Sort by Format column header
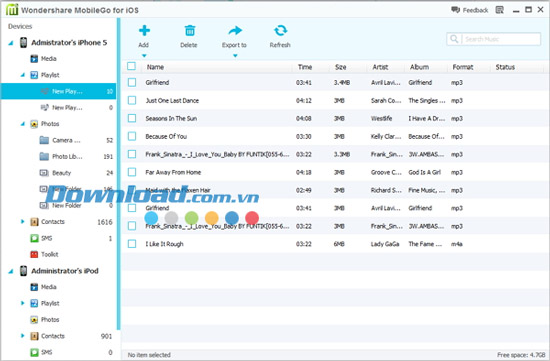This screenshot has height=361, width=550. pyautogui.click(x=463, y=67)
